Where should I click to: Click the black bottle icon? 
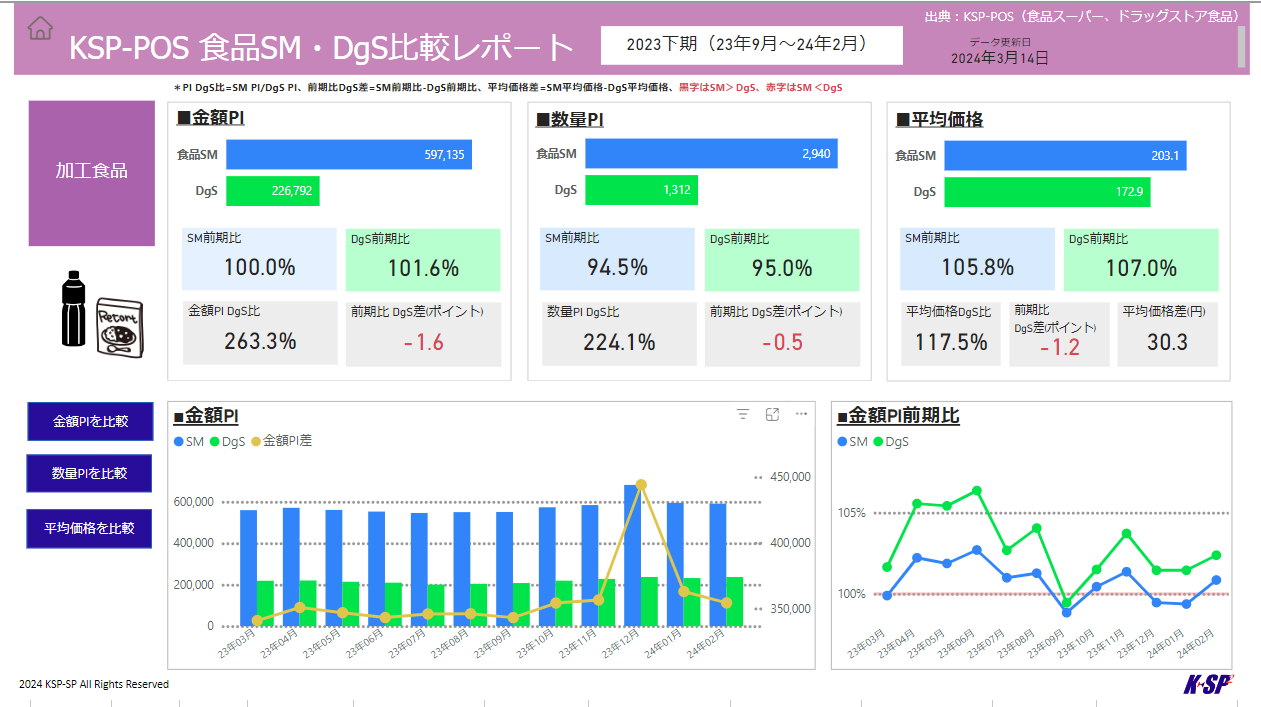click(x=73, y=308)
